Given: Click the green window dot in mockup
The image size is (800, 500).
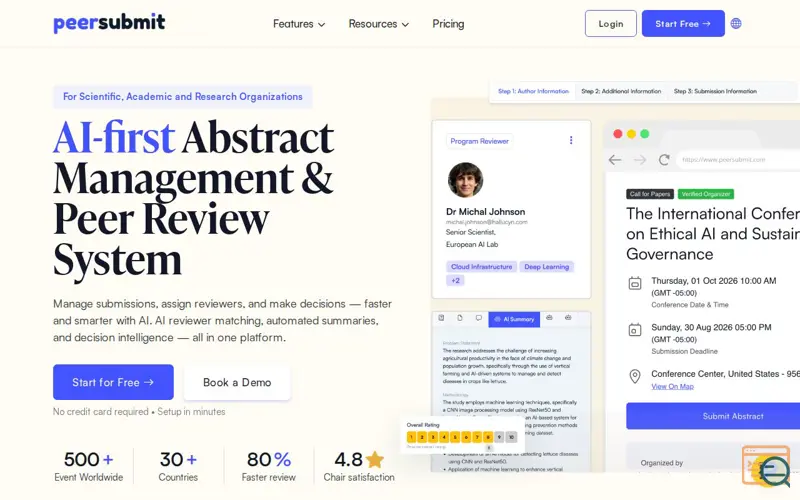Looking at the screenshot, I should point(645,134).
